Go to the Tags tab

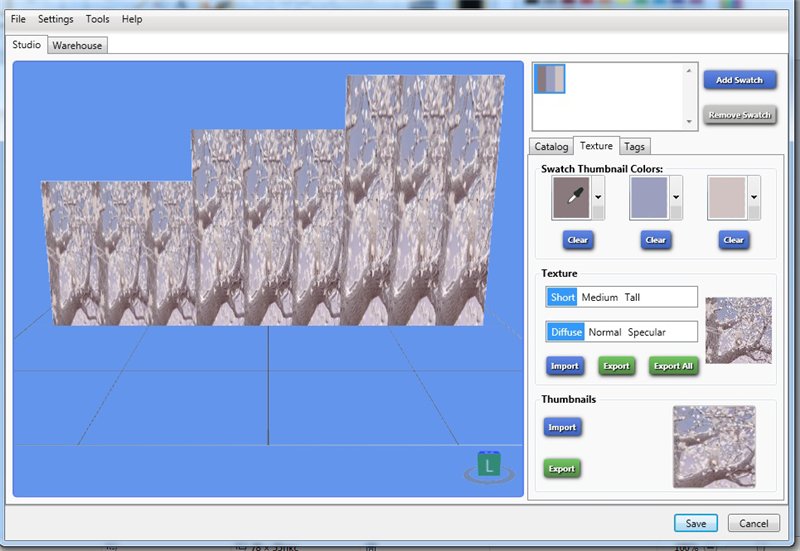click(x=634, y=146)
